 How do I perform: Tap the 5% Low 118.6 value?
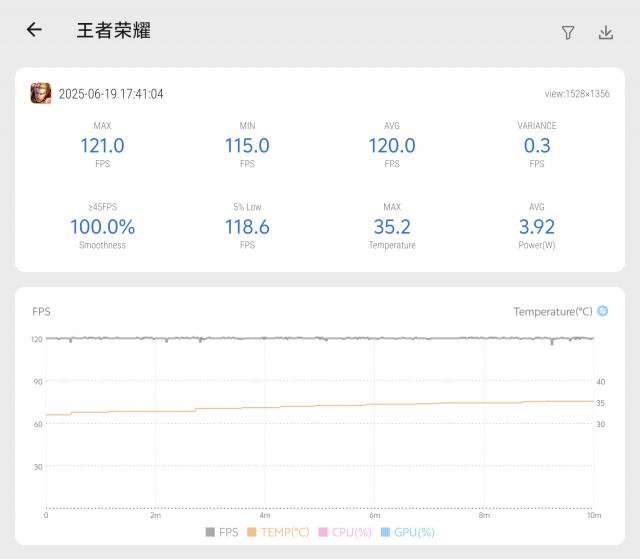pos(247,227)
